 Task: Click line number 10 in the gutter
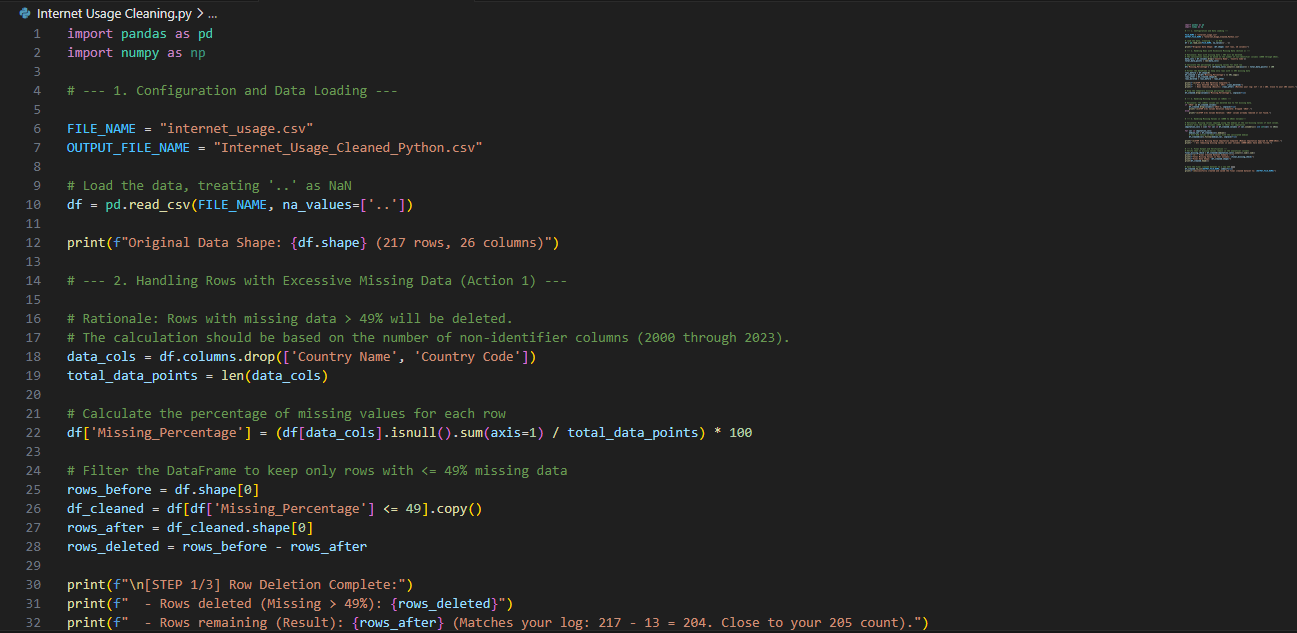(33, 204)
